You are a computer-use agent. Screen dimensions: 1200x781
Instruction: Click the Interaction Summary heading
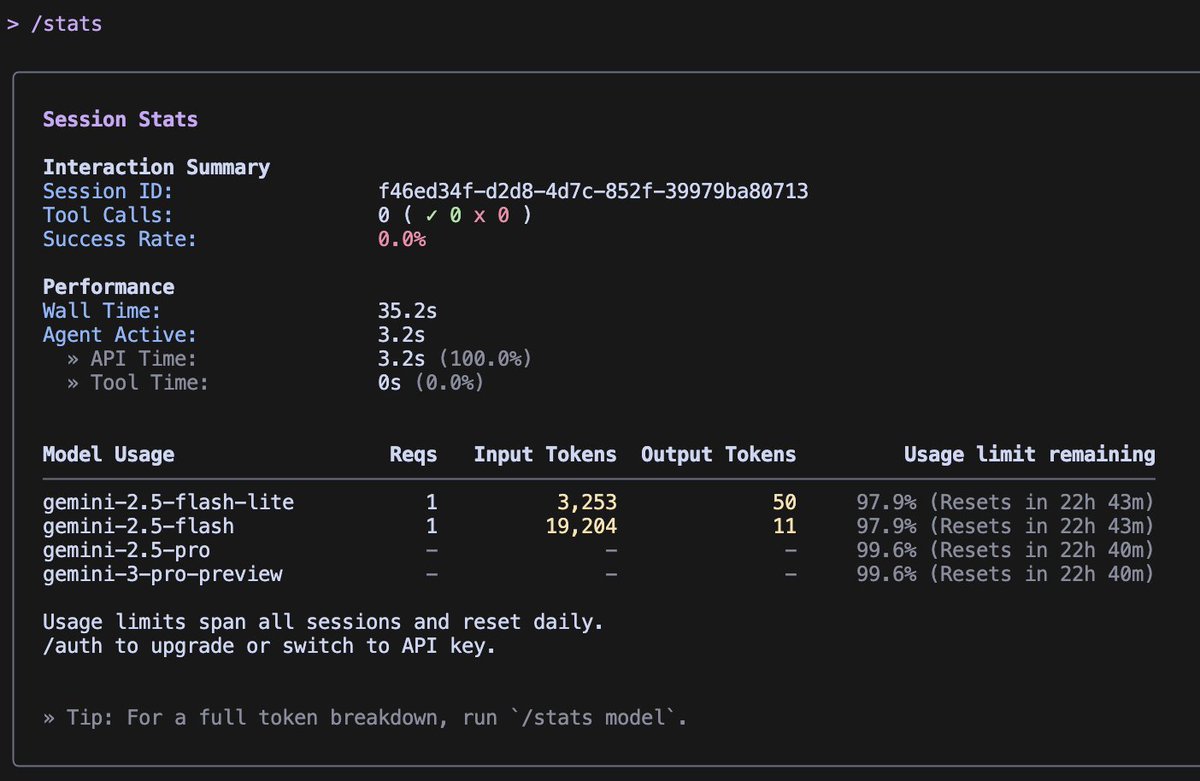156,167
